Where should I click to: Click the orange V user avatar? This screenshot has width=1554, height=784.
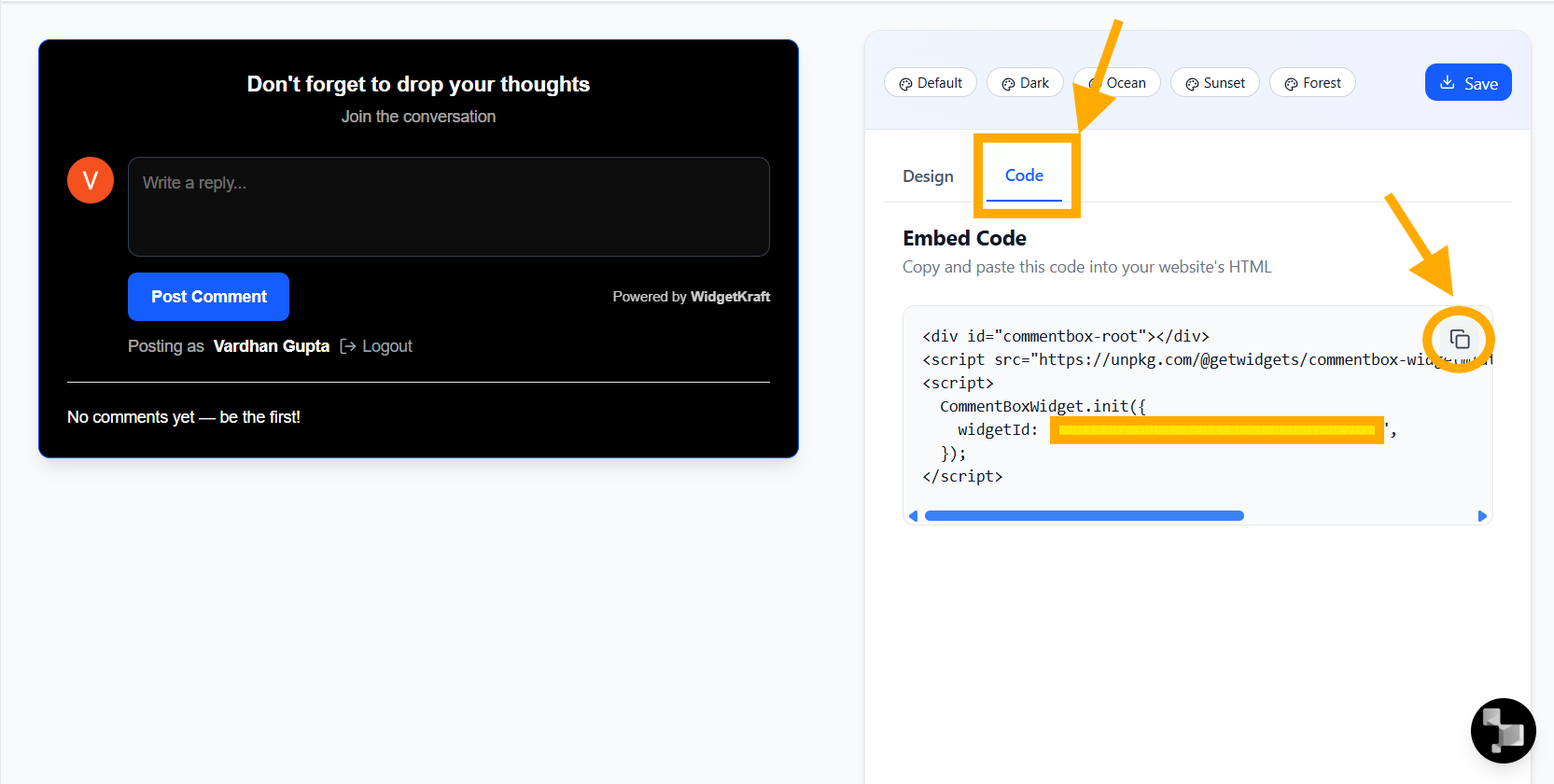91,180
